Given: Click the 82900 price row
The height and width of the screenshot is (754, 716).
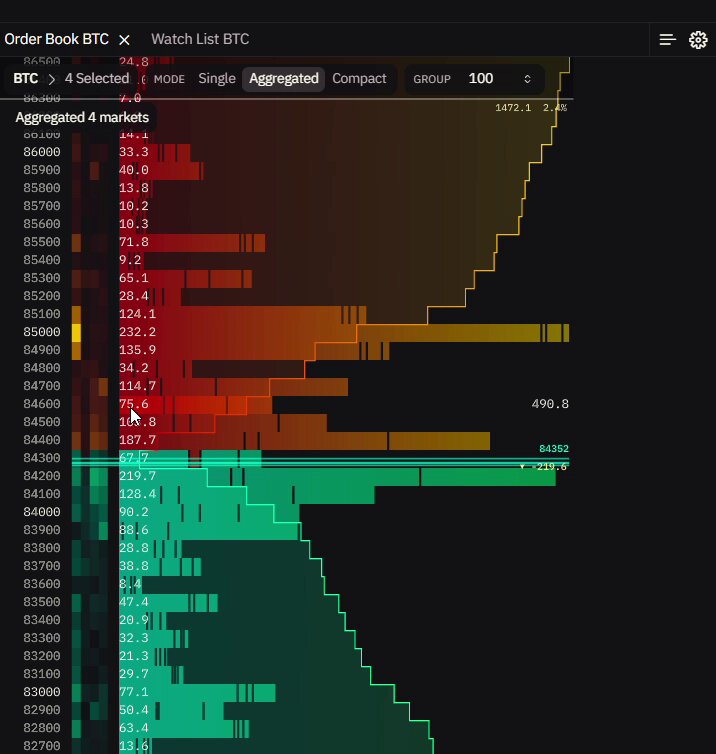Looking at the screenshot, I should point(42,710).
